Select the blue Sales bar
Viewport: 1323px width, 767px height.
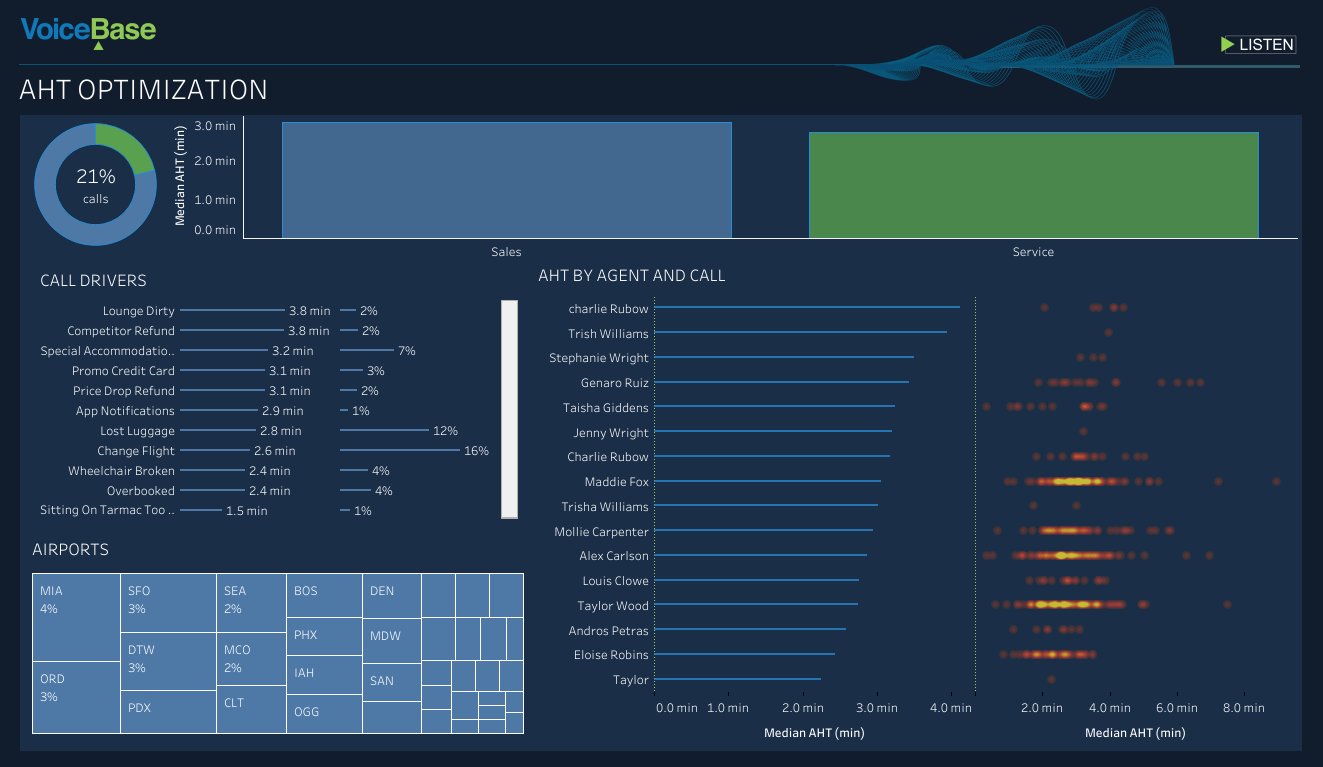tap(506, 180)
